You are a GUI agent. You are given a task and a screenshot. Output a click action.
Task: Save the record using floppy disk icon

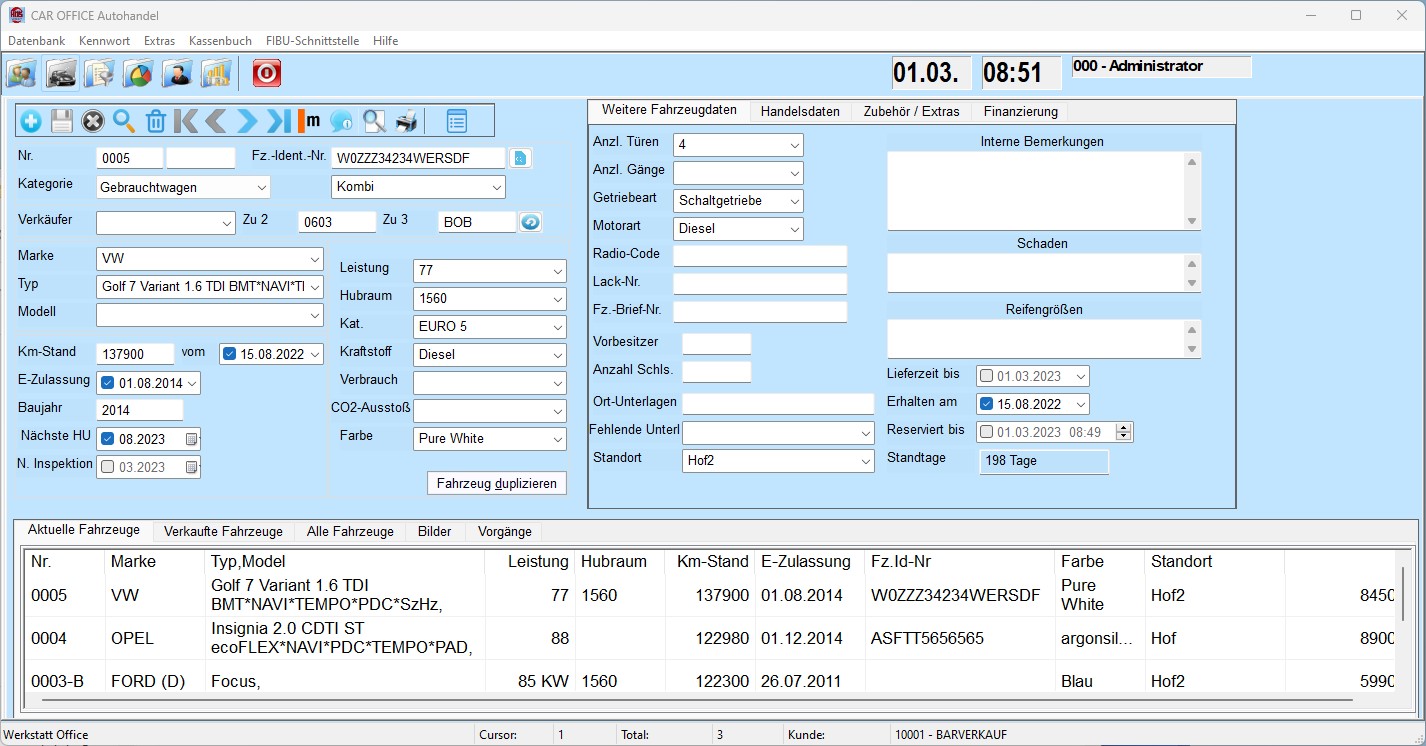coord(62,122)
